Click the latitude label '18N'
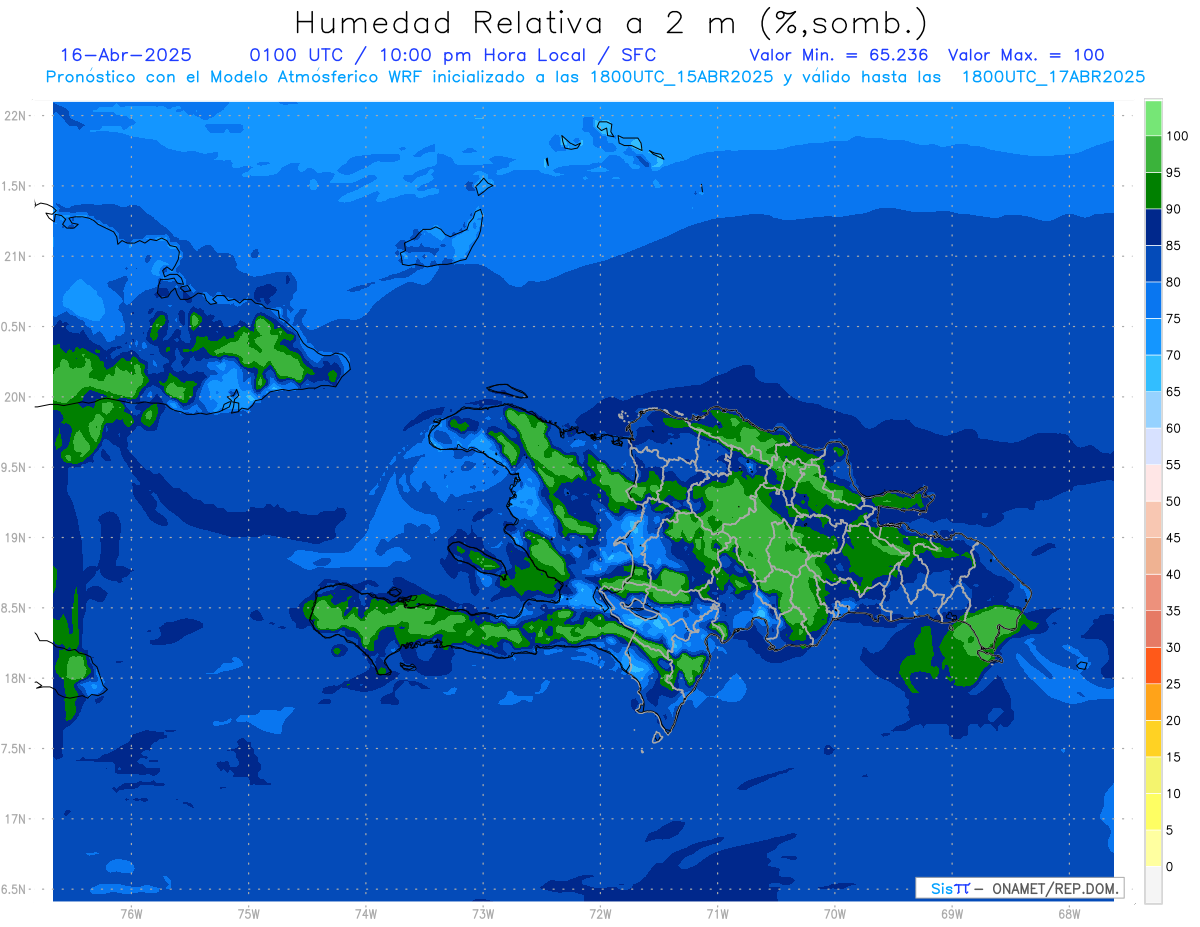 click(17, 678)
